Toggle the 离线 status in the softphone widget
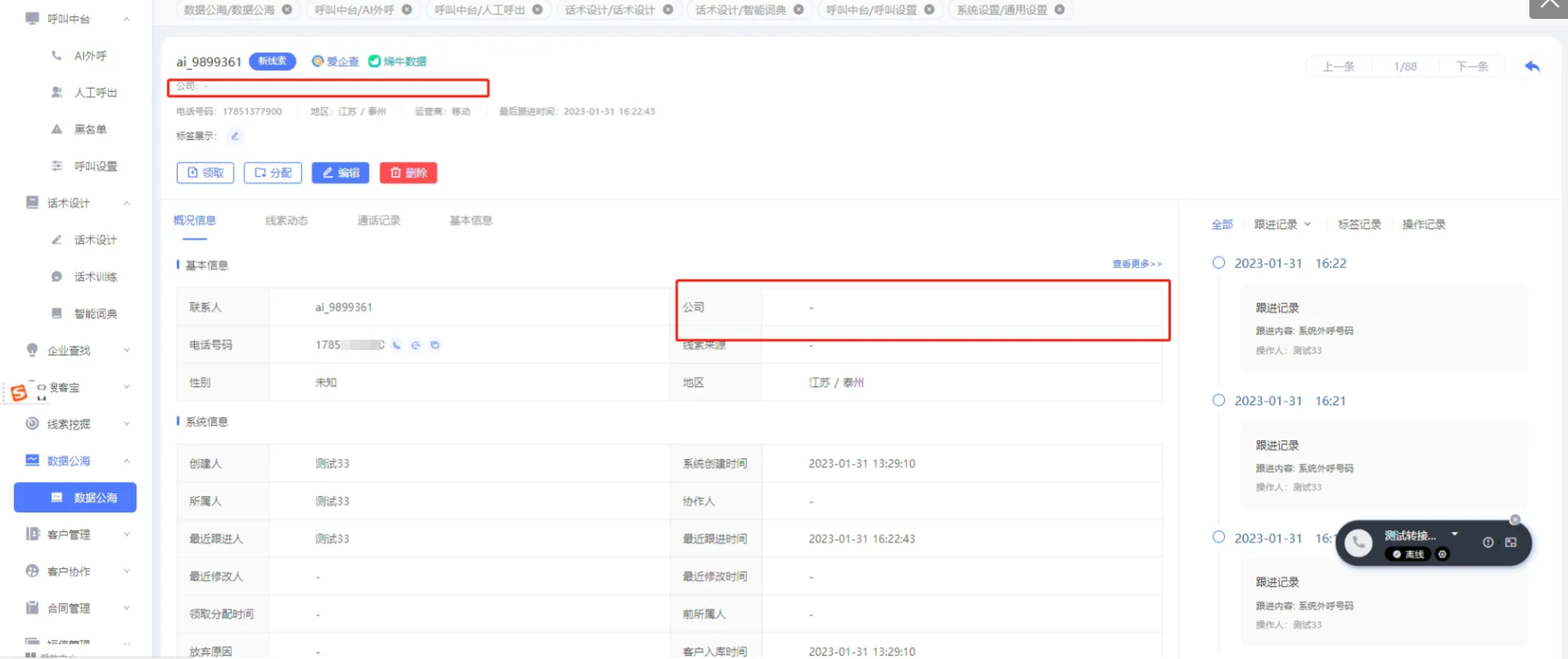This screenshot has height=659, width=1568. point(1408,554)
